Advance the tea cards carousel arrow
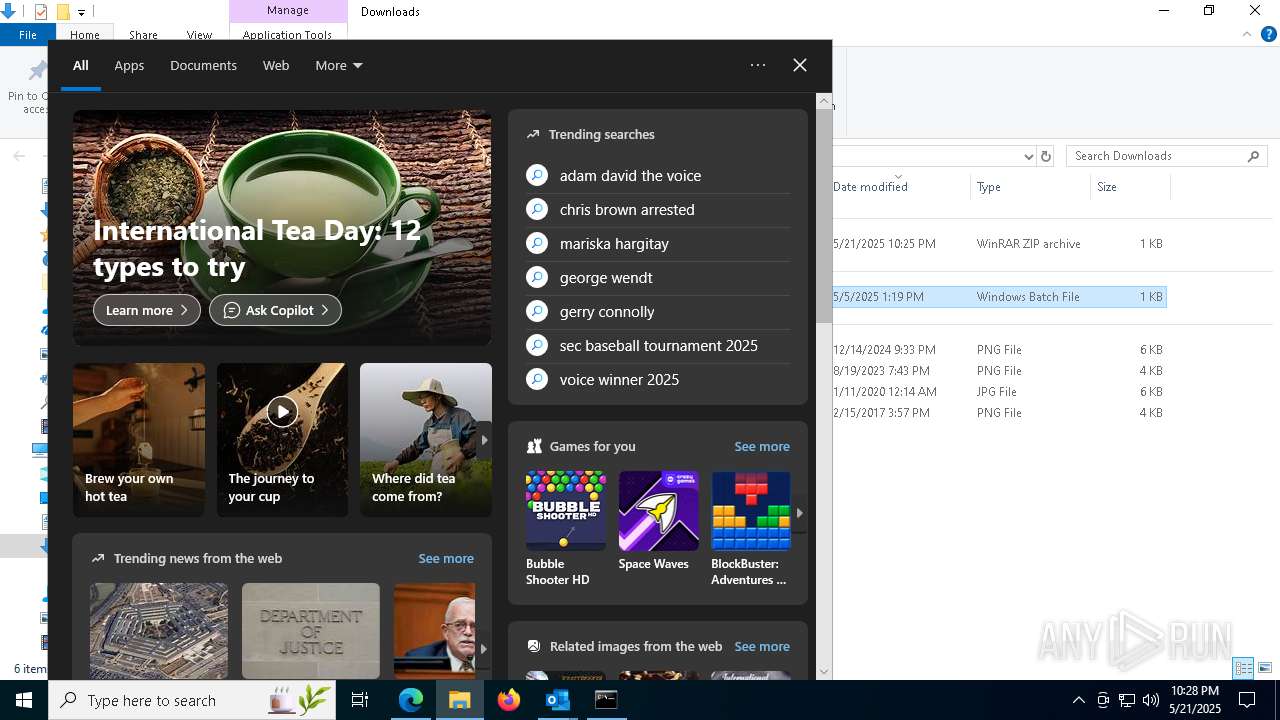 [x=484, y=440]
